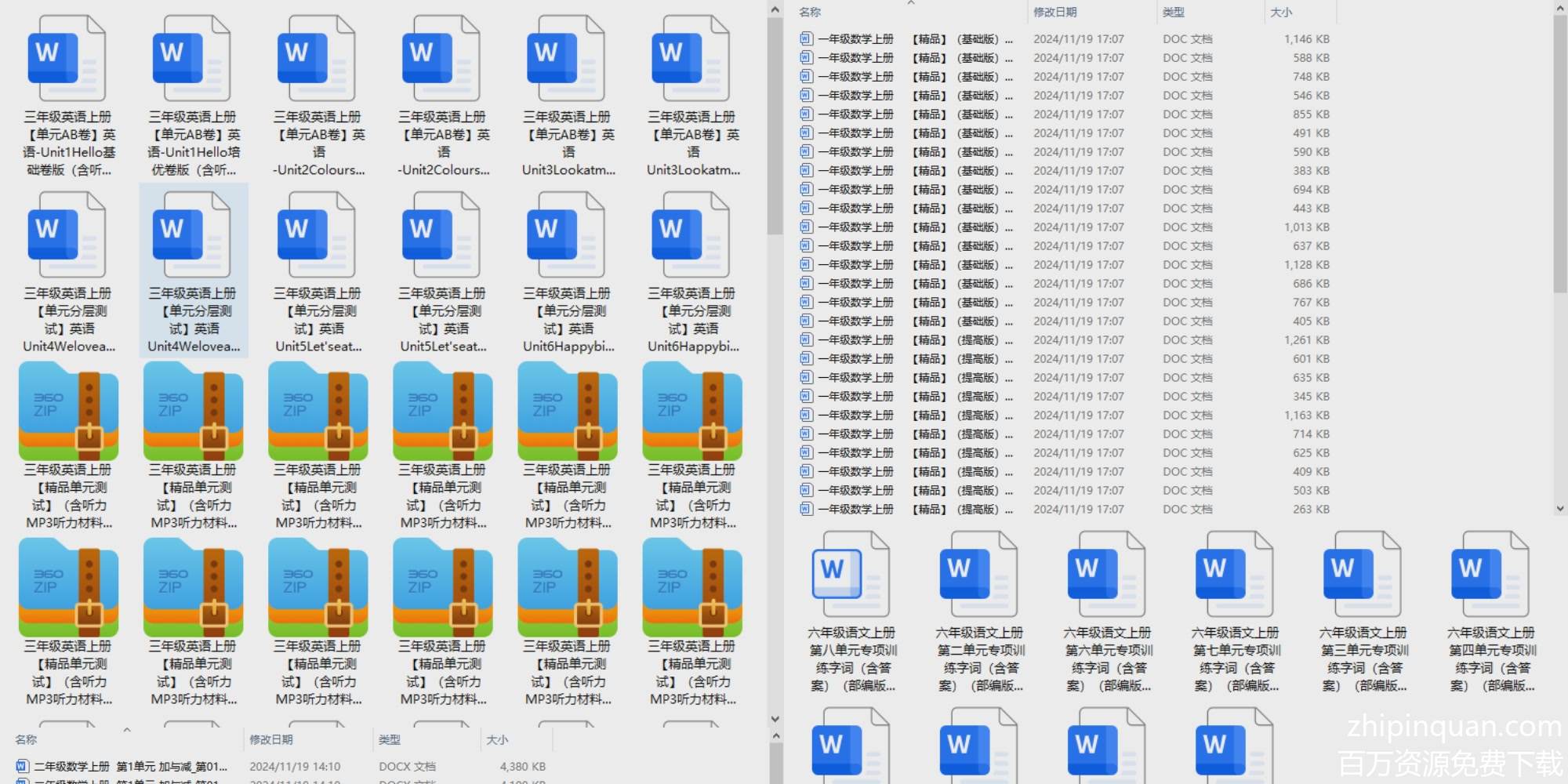The image size is (1568, 784).
Task: Click the Unit1Hello基础卷版 file name label
Action: point(68,143)
